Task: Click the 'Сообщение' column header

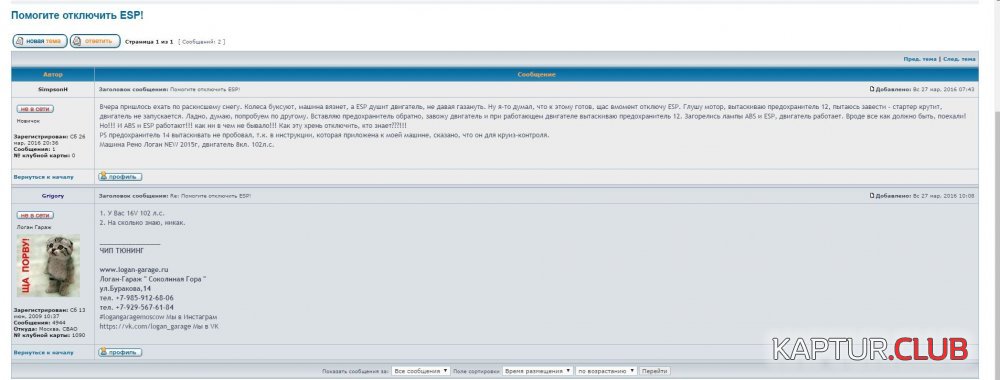Action: point(536,75)
